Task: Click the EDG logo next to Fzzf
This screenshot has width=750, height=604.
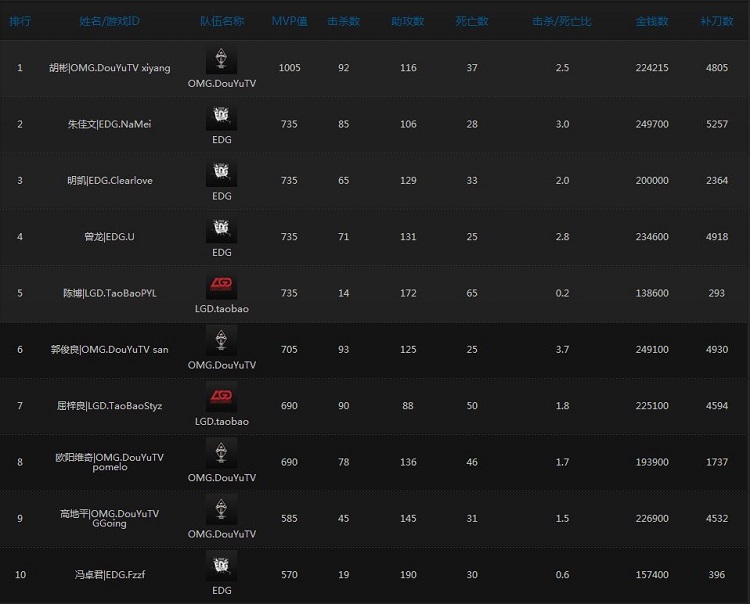Action: pos(221,566)
